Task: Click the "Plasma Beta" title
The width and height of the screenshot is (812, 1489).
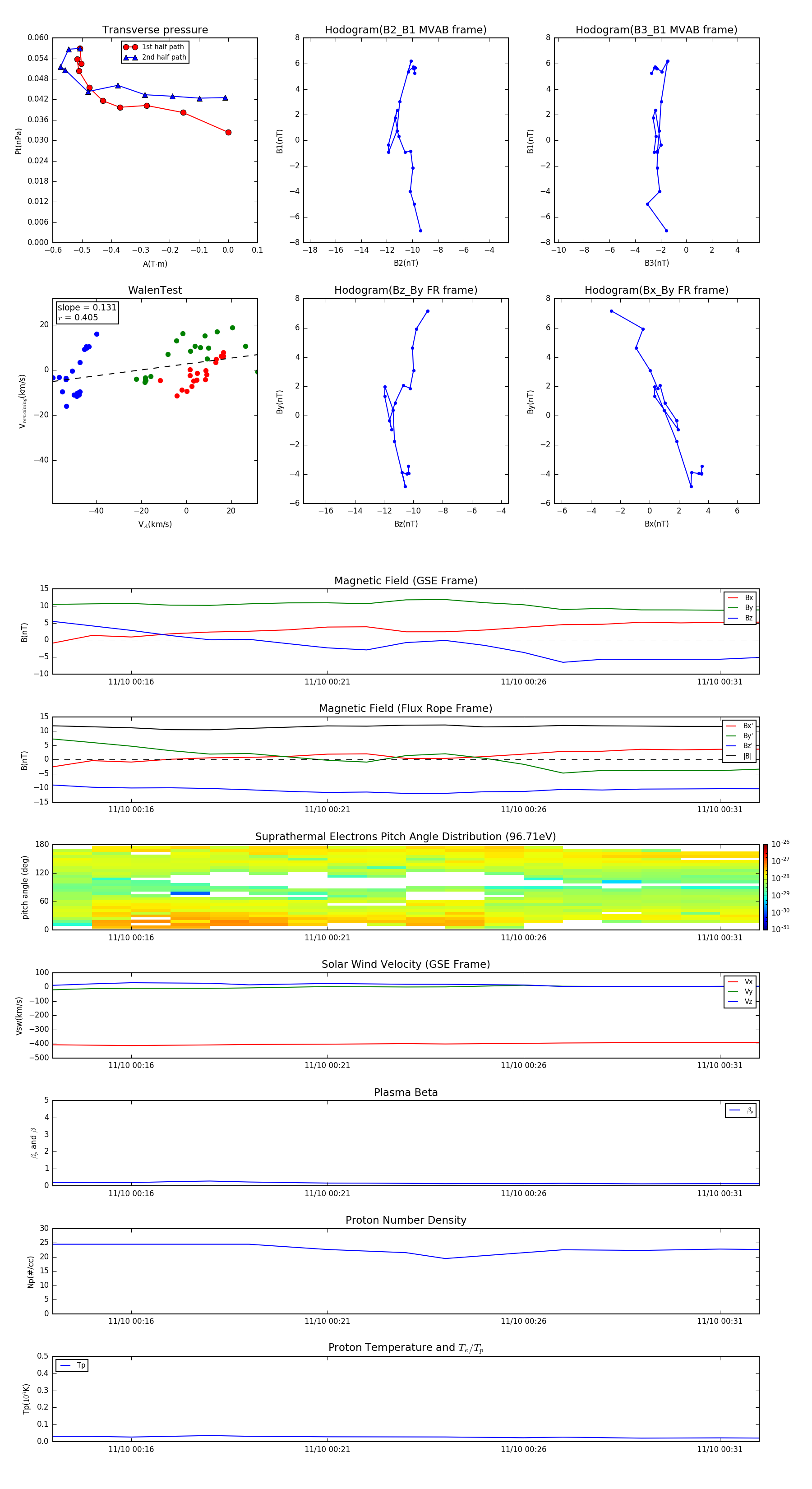Action: click(x=406, y=1092)
